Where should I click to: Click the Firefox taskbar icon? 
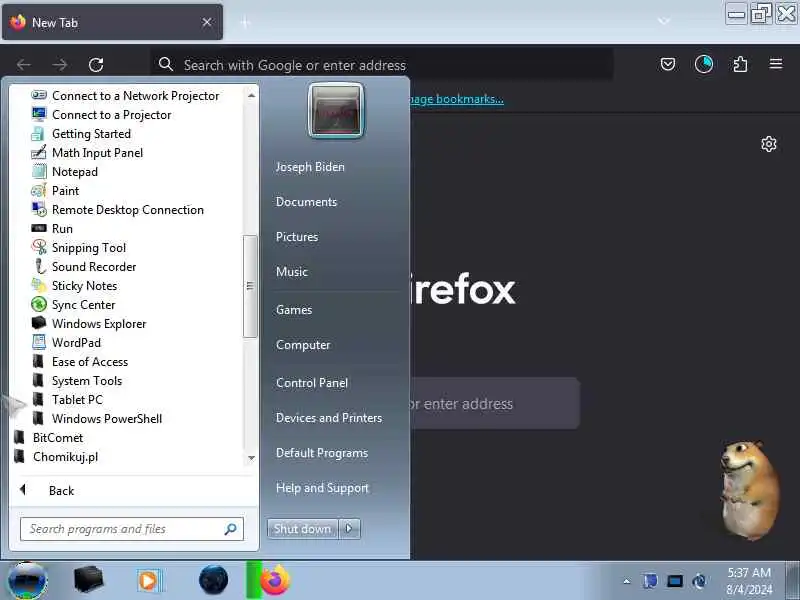[x=274, y=580]
